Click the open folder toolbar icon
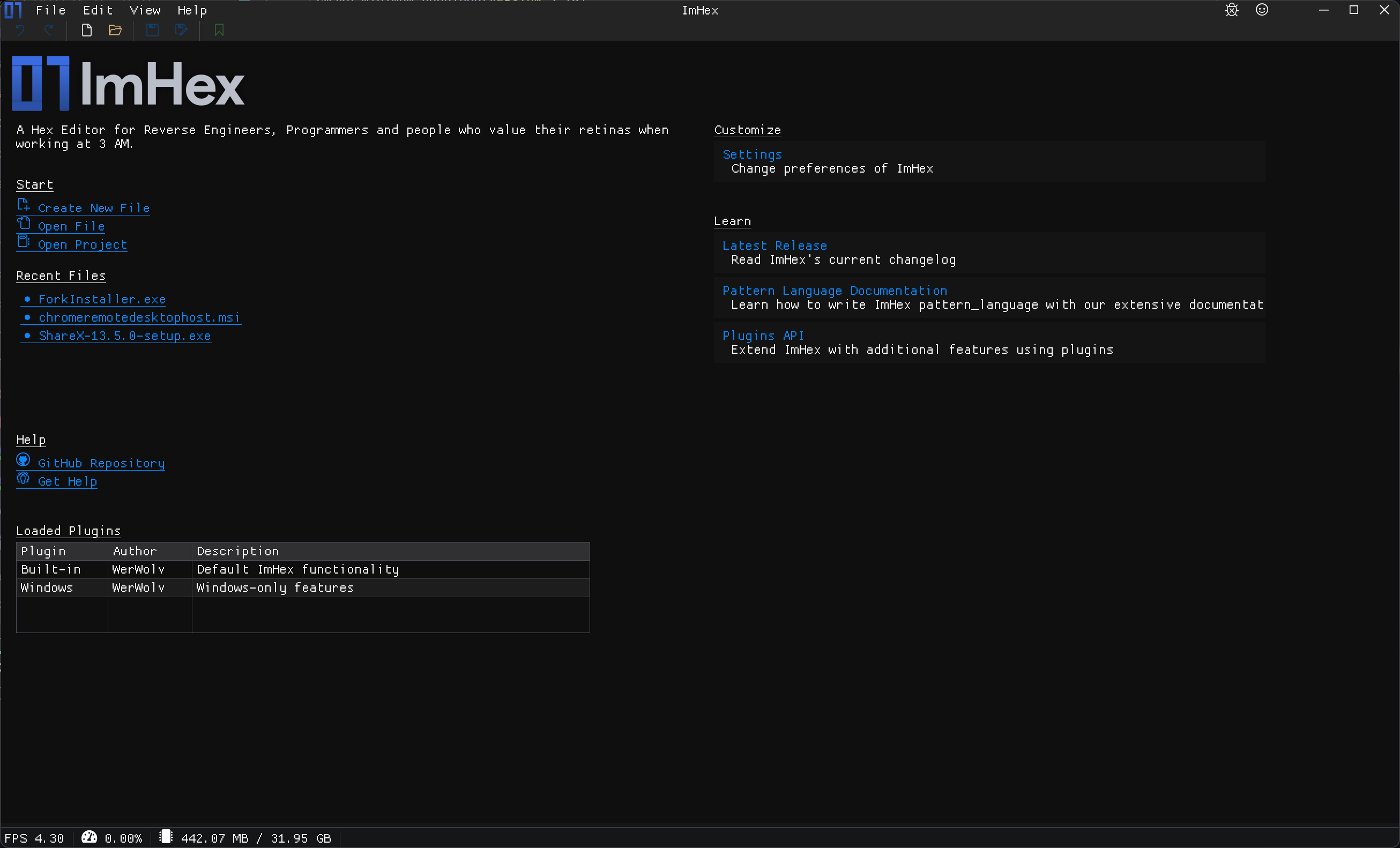Image resolution: width=1400 pixels, height=848 pixels. click(x=115, y=30)
